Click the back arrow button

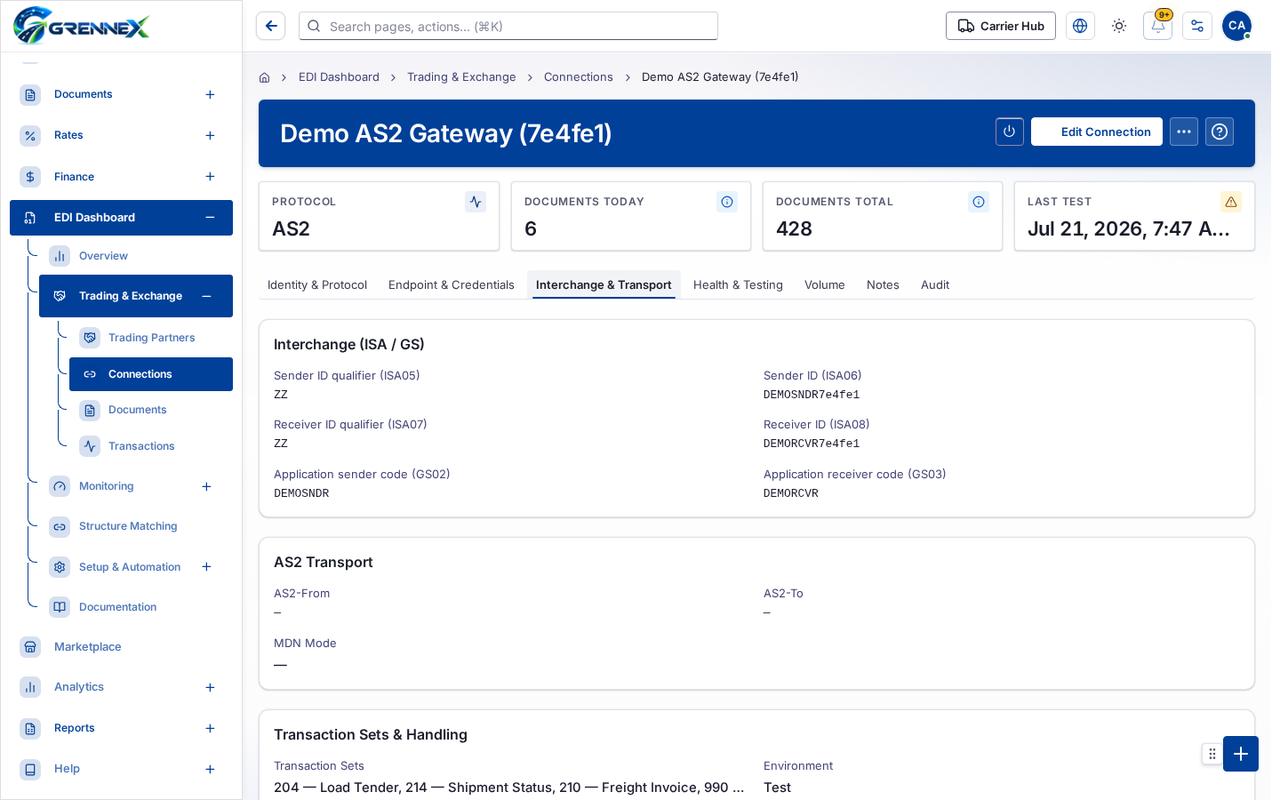point(271,26)
